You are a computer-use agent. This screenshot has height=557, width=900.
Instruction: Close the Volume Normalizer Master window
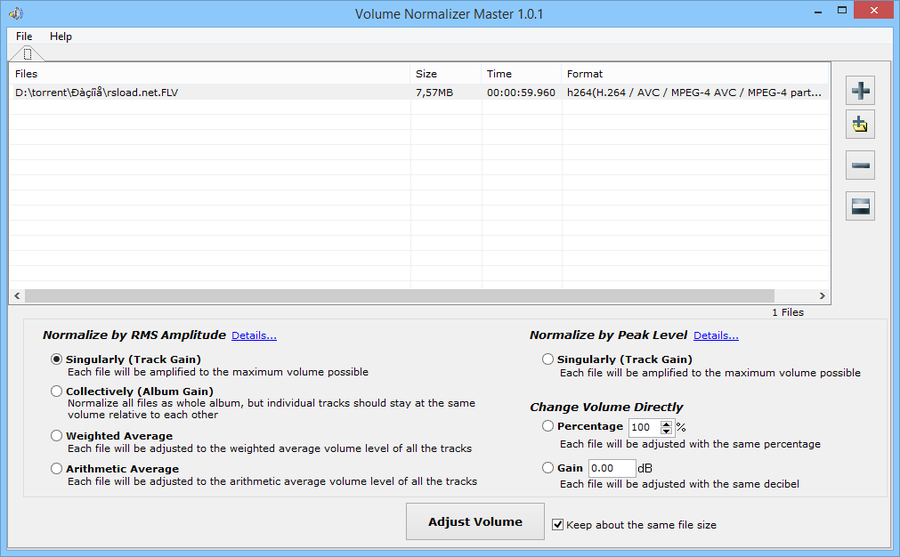(x=874, y=10)
